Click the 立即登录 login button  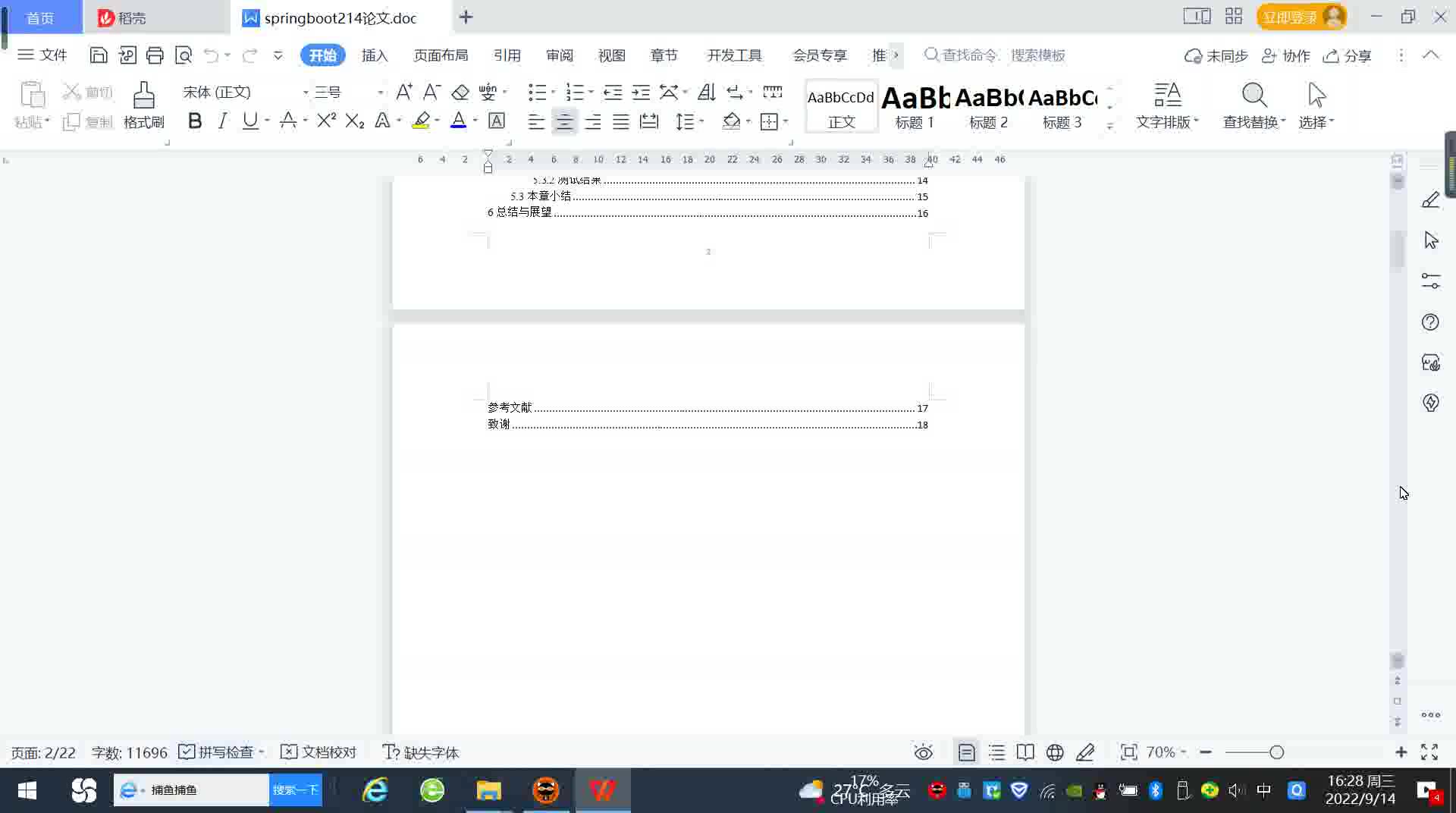tap(1301, 17)
